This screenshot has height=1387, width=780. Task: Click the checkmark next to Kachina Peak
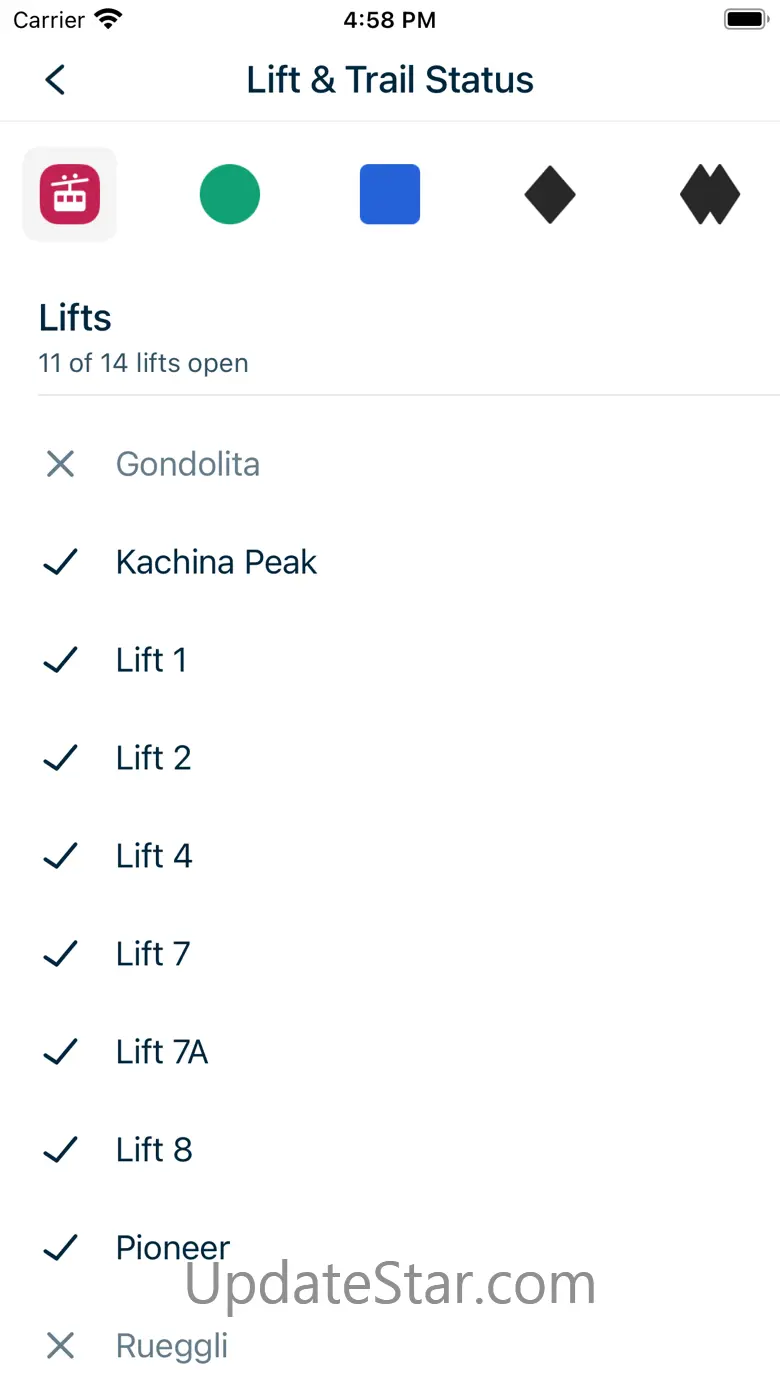point(61,562)
